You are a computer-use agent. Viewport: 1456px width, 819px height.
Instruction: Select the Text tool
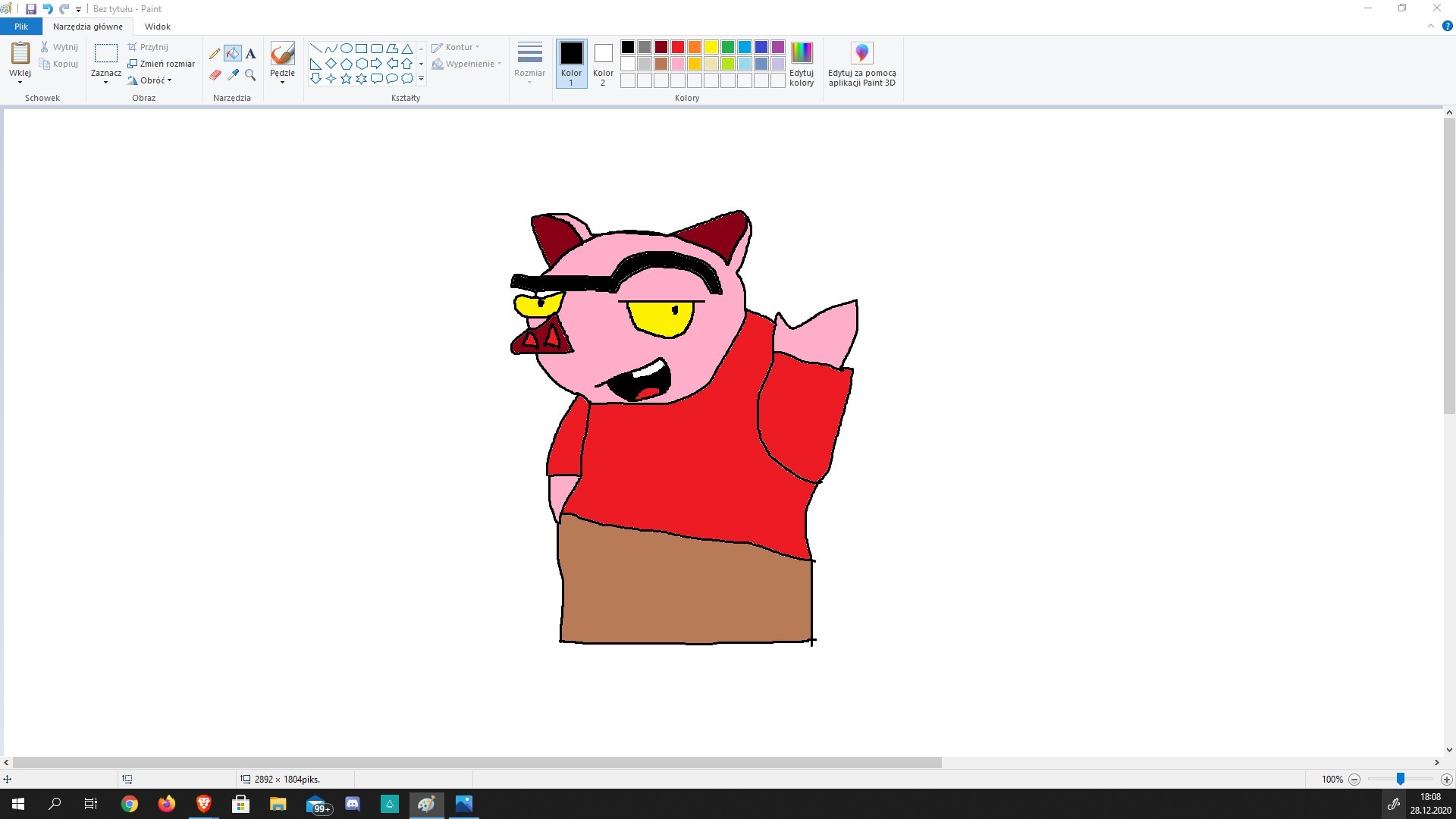pyautogui.click(x=251, y=54)
